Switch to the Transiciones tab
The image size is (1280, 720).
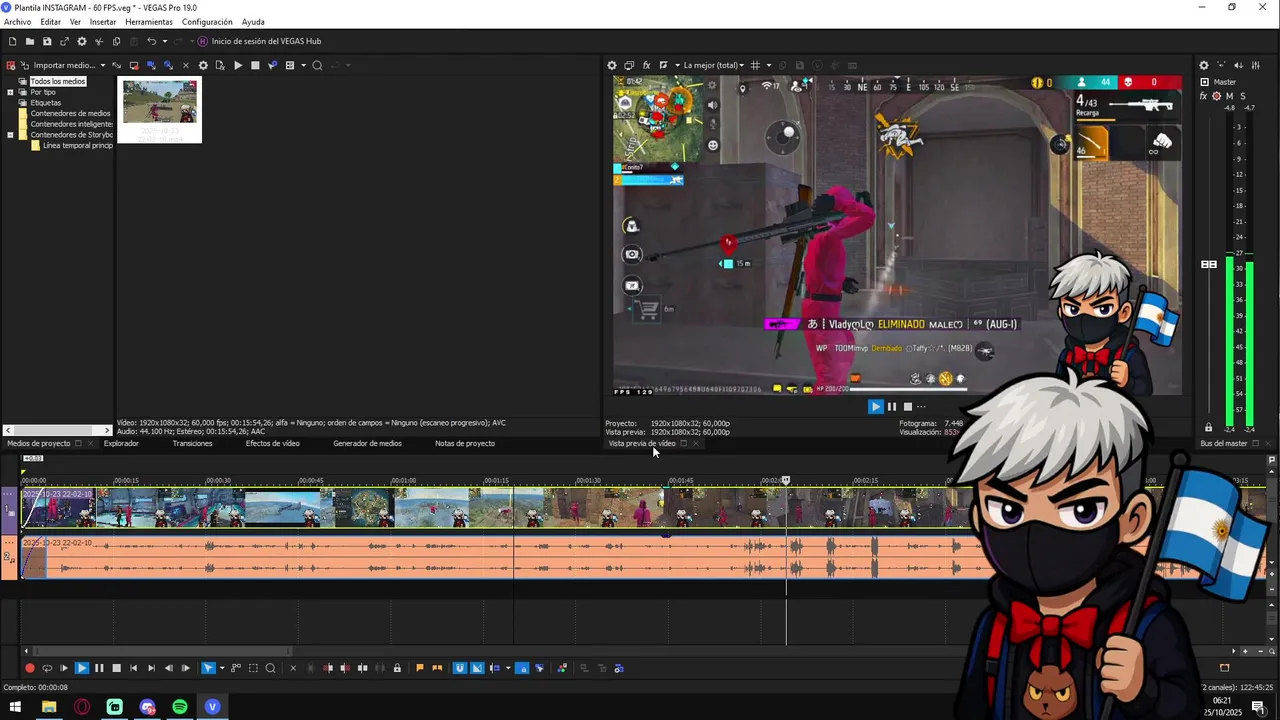(192, 443)
